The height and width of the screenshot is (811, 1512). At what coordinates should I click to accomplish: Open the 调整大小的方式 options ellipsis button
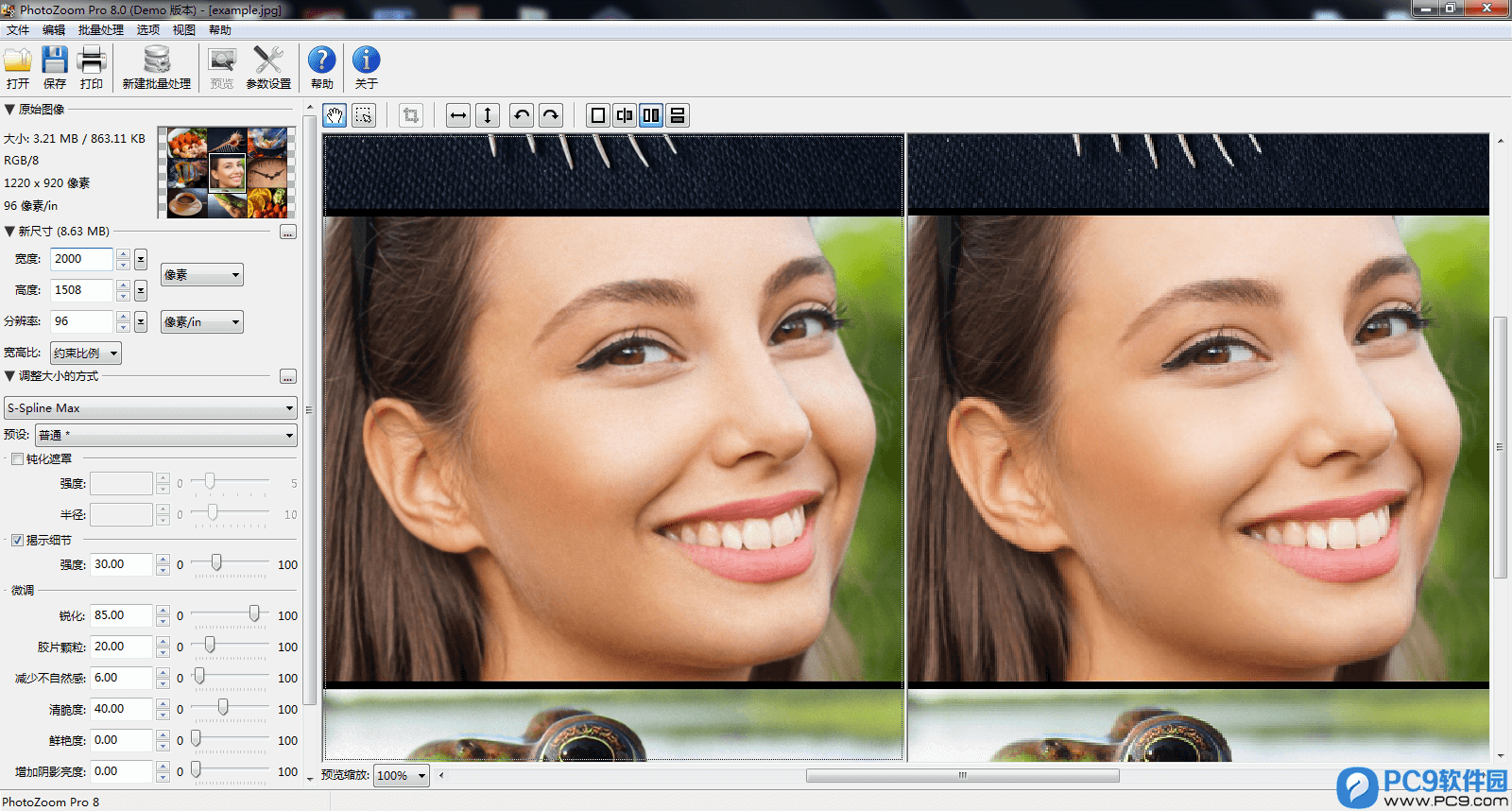coord(288,376)
